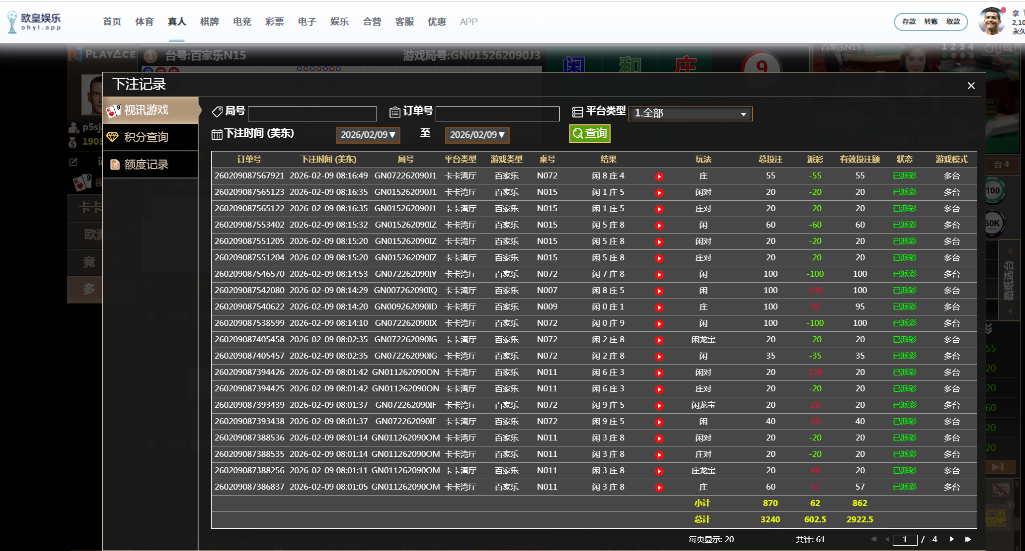Open the start date picker 2026/02/09
Image resolution: width=1025 pixels, height=551 pixels.
[x=368, y=135]
